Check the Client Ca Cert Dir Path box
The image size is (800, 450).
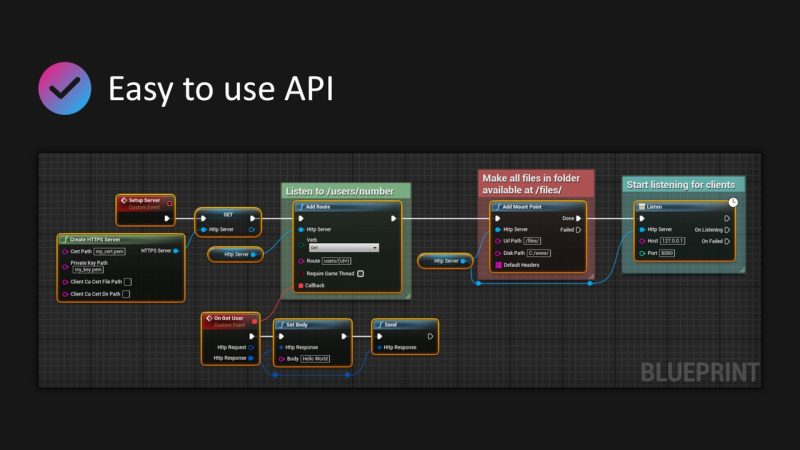(125, 294)
